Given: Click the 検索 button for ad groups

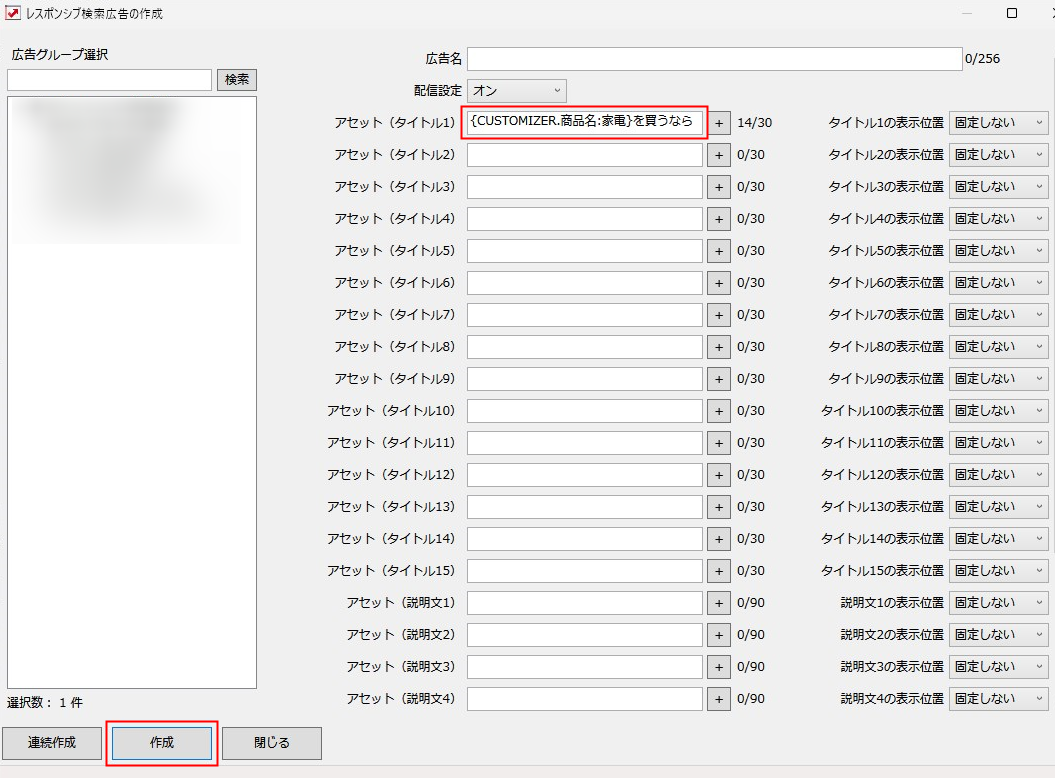Looking at the screenshot, I should pos(237,80).
